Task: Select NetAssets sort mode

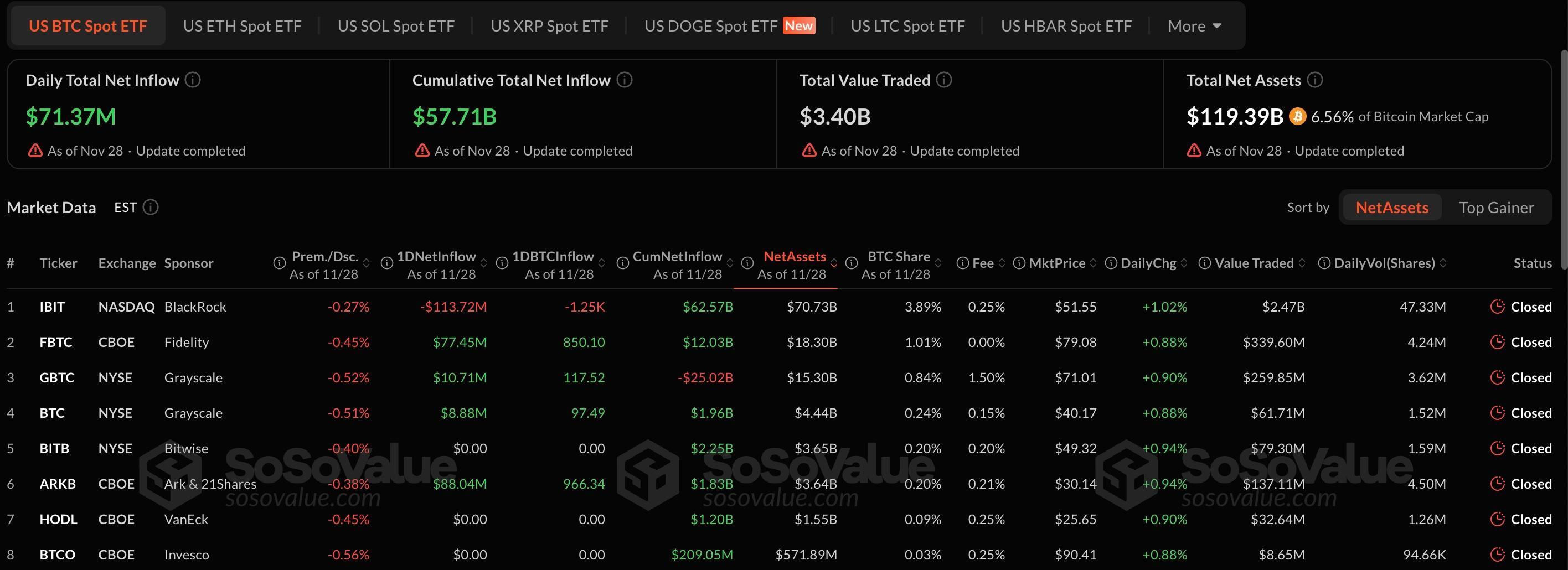Action: pyautogui.click(x=1391, y=208)
